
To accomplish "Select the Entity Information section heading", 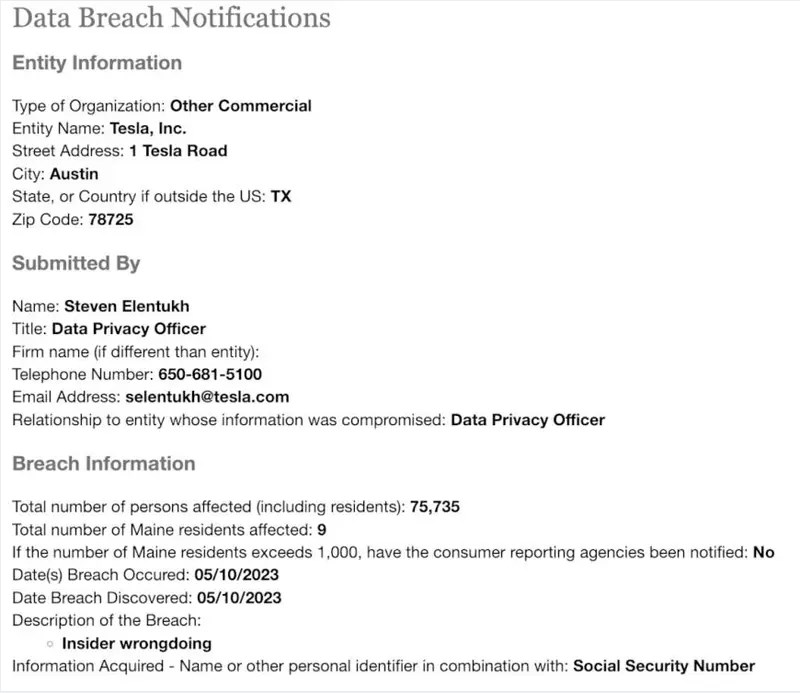I will pyautogui.click(x=97, y=63).
